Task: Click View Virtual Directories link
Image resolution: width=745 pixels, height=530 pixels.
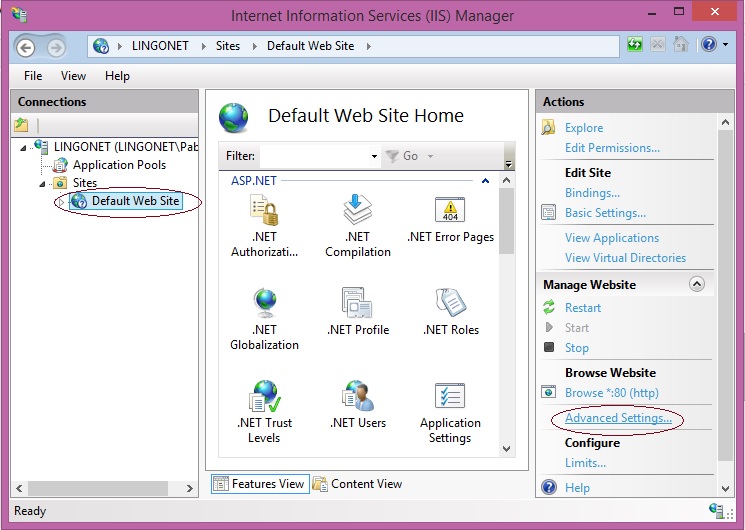Action: click(625, 258)
